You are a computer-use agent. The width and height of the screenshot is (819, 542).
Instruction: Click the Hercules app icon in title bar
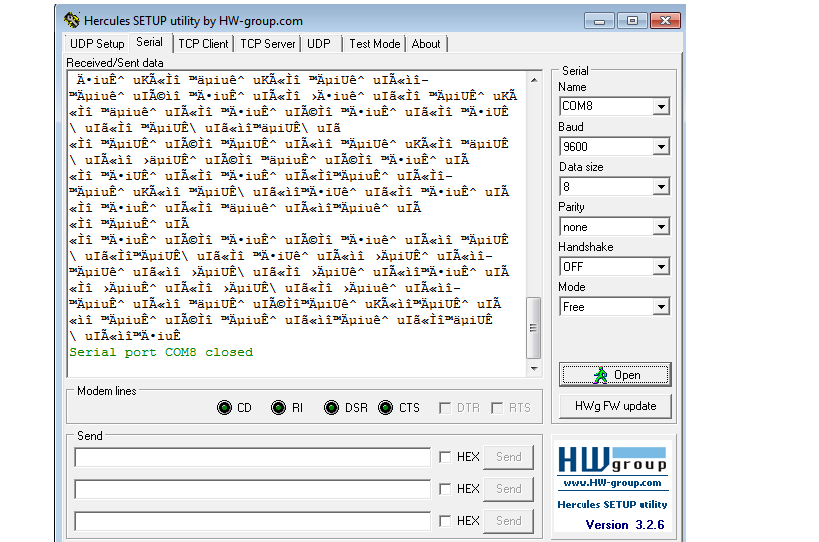(72, 20)
